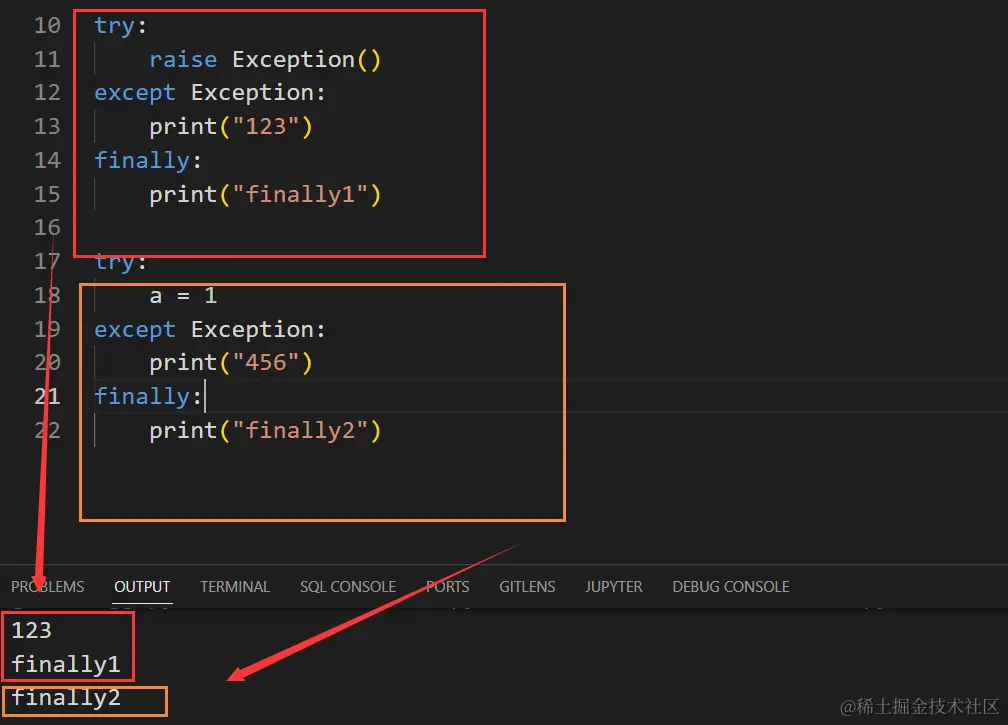Click line number 10 in gutter

click(x=47, y=26)
